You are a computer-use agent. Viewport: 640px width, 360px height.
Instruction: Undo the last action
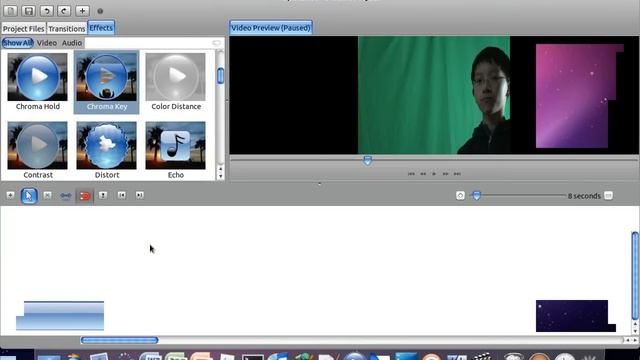pyautogui.click(x=47, y=11)
